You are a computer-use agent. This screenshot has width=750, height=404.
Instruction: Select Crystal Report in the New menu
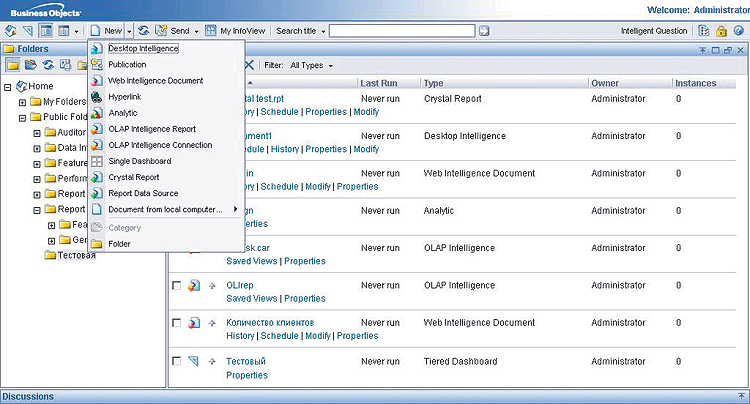(133, 177)
